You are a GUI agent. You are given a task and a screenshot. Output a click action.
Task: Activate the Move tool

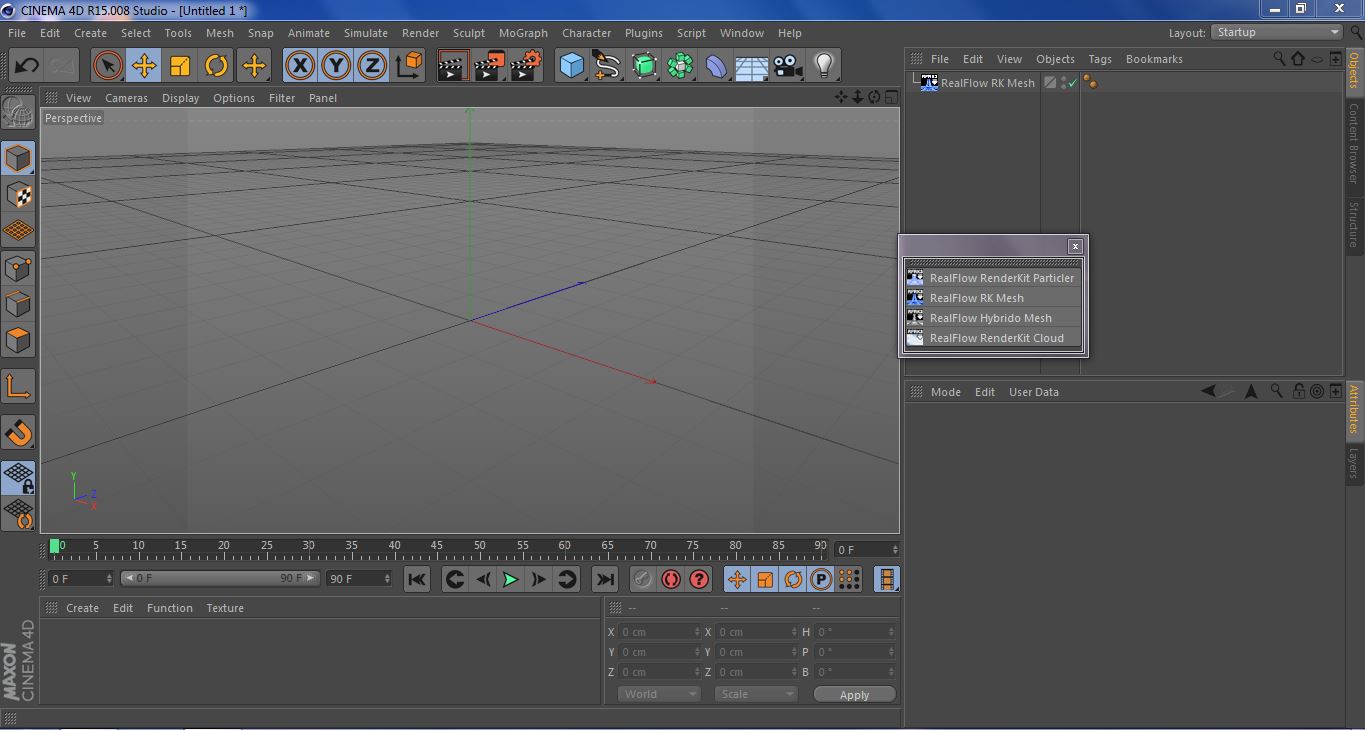[x=144, y=66]
